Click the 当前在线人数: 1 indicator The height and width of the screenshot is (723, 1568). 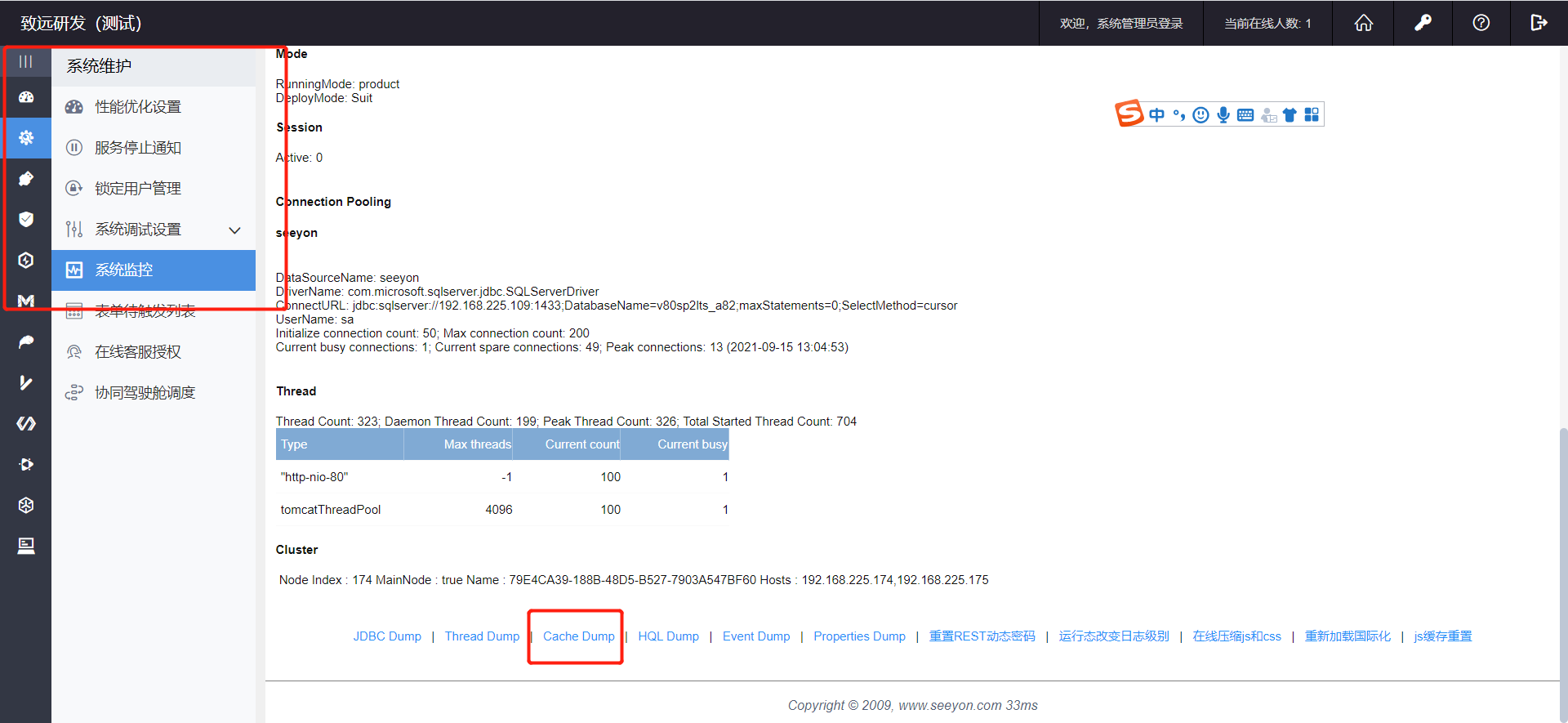(x=1267, y=24)
